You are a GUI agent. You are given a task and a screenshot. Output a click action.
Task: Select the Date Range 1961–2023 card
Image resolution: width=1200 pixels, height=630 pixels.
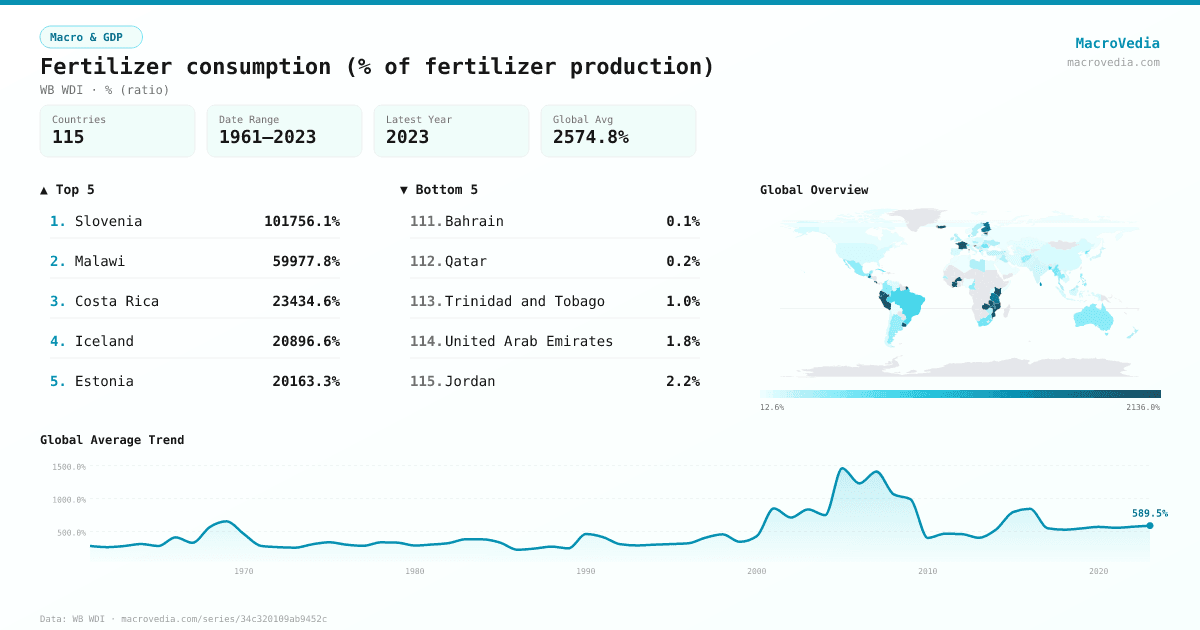click(x=284, y=131)
